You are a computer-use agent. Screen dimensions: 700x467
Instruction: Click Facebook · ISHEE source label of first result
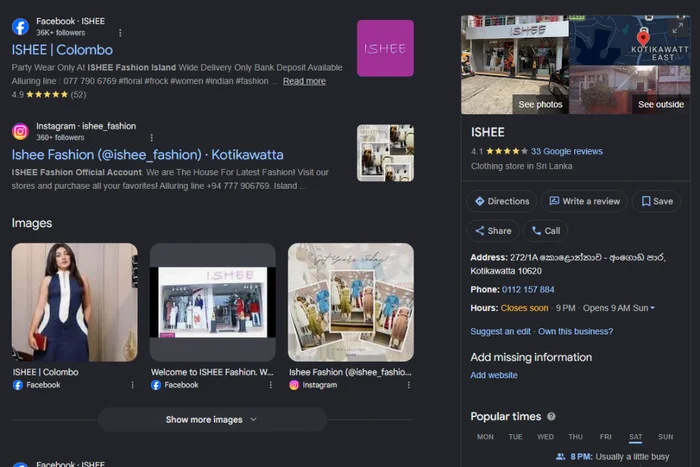[71, 21]
